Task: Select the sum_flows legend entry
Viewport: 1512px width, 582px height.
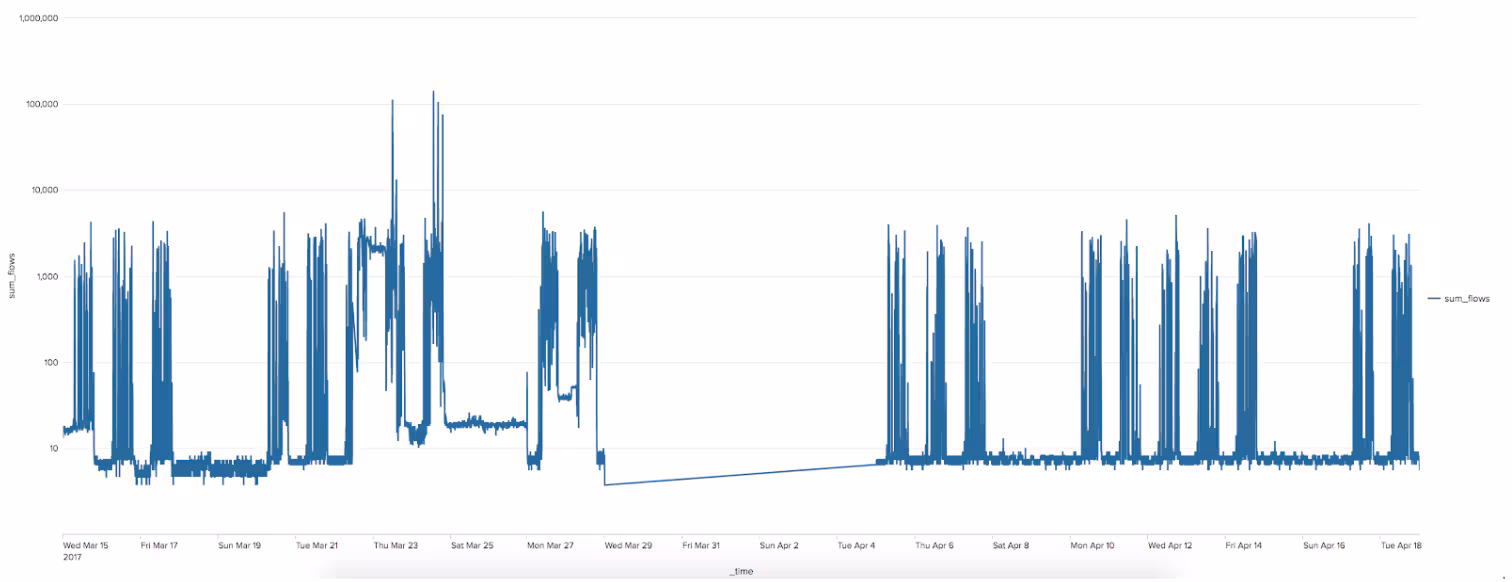Action: (1466, 298)
